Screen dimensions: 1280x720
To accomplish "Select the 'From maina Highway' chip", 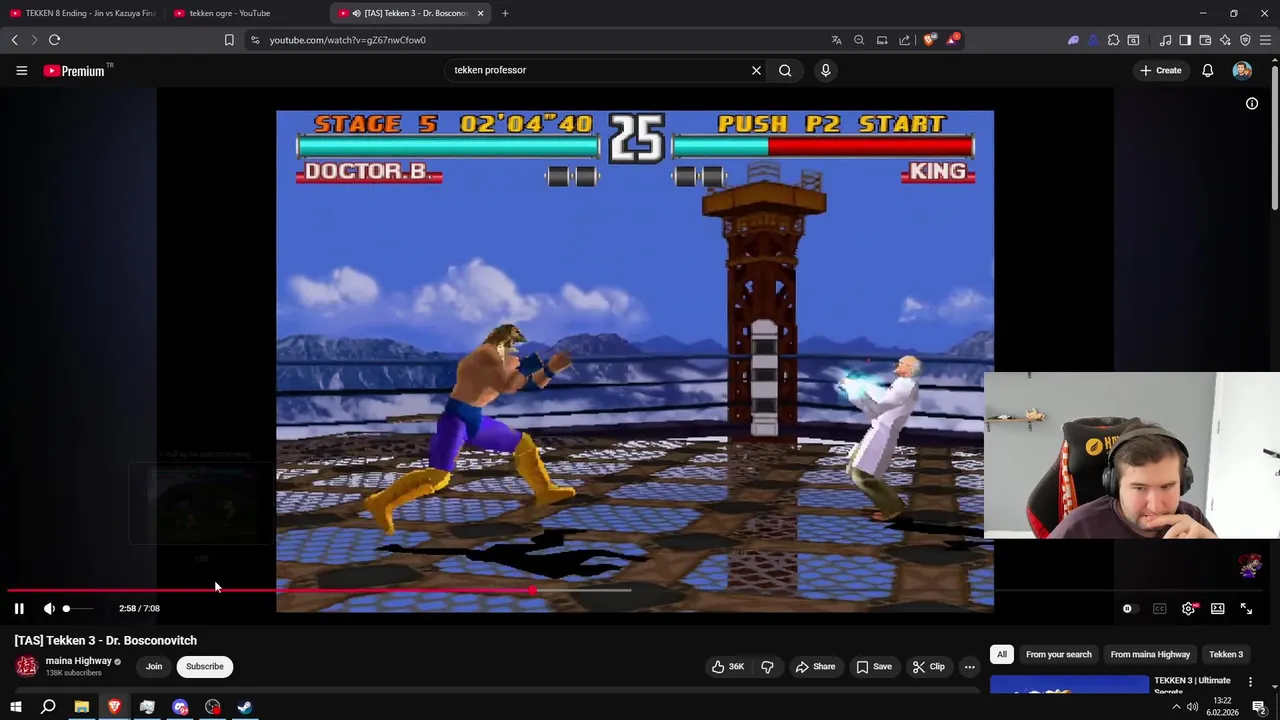I will click(x=1150, y=654).
